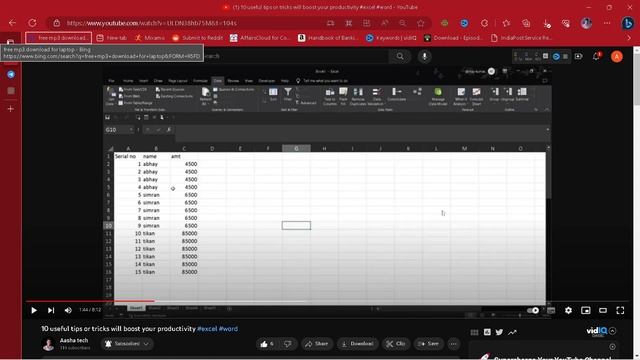Toggle subtitles captions button
Viewport: 640px width, 360px height.
point(551,311)
